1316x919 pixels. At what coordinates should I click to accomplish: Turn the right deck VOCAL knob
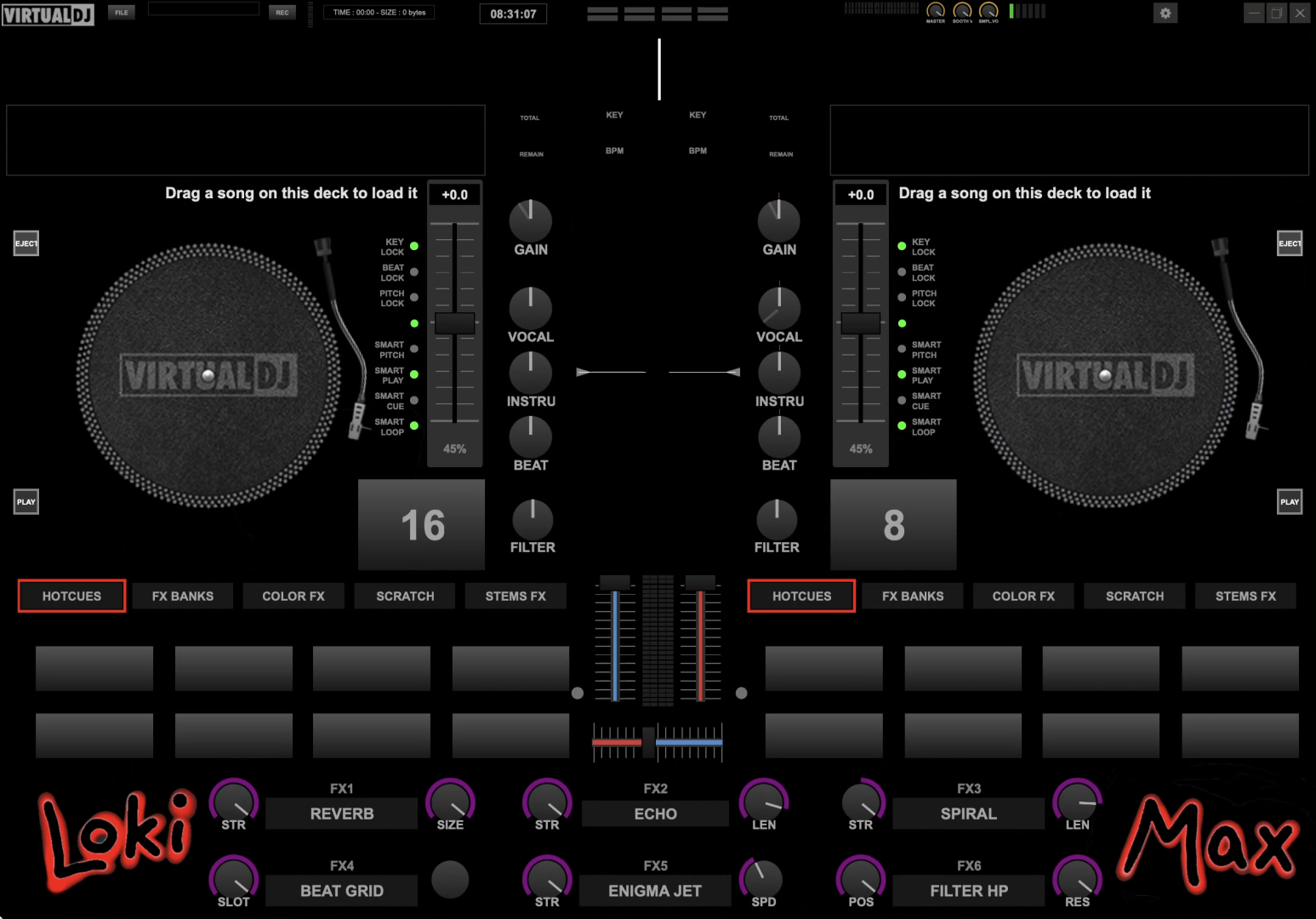tap(779, 308)
